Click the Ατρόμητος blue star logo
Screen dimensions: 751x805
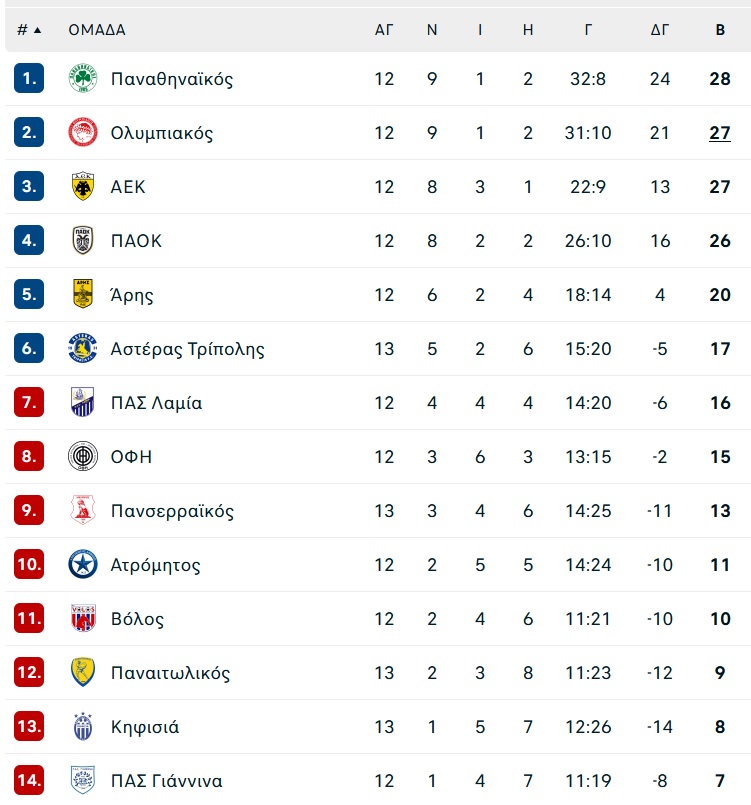[x=83, y=564]
